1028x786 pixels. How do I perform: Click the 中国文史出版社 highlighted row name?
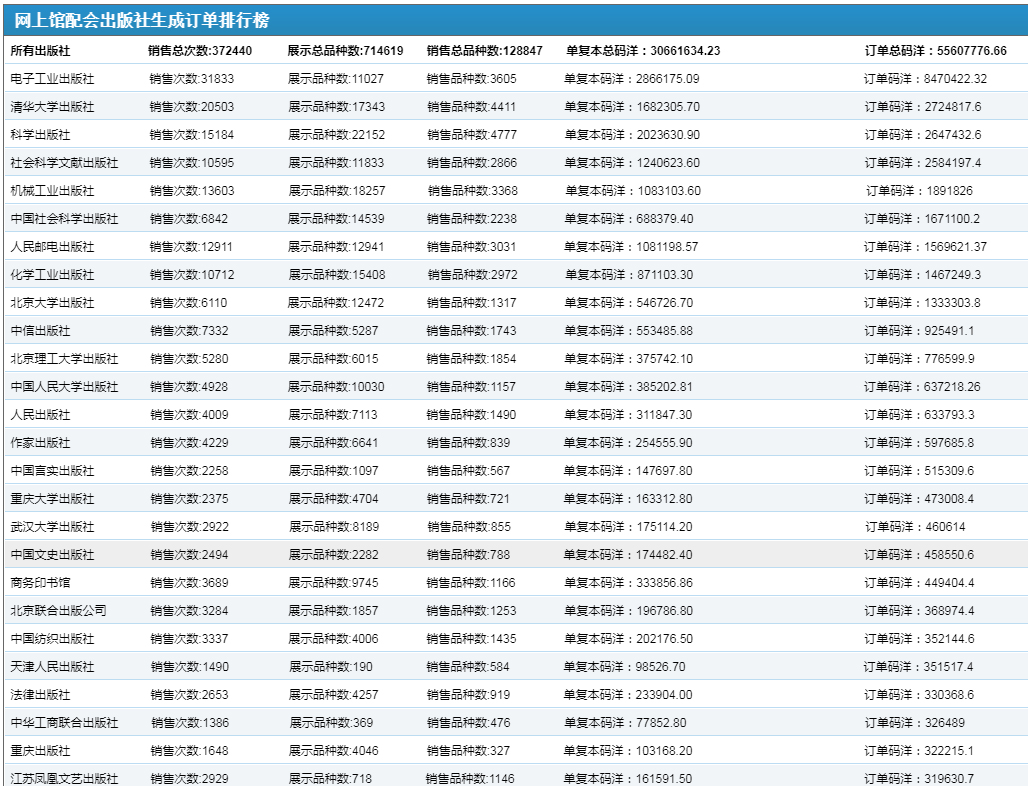pyautogui.click(x=52, y=555)
